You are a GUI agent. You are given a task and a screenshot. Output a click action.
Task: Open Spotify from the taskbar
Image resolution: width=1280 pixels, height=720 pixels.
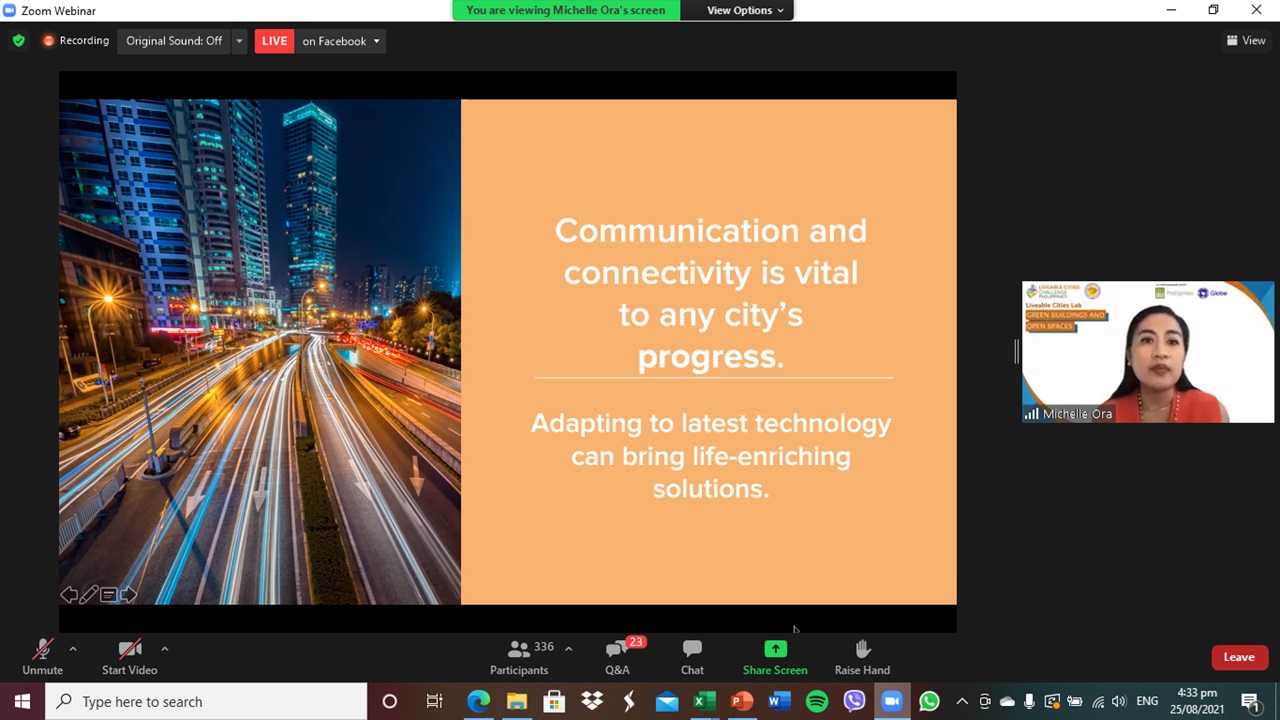coord(817,701)
